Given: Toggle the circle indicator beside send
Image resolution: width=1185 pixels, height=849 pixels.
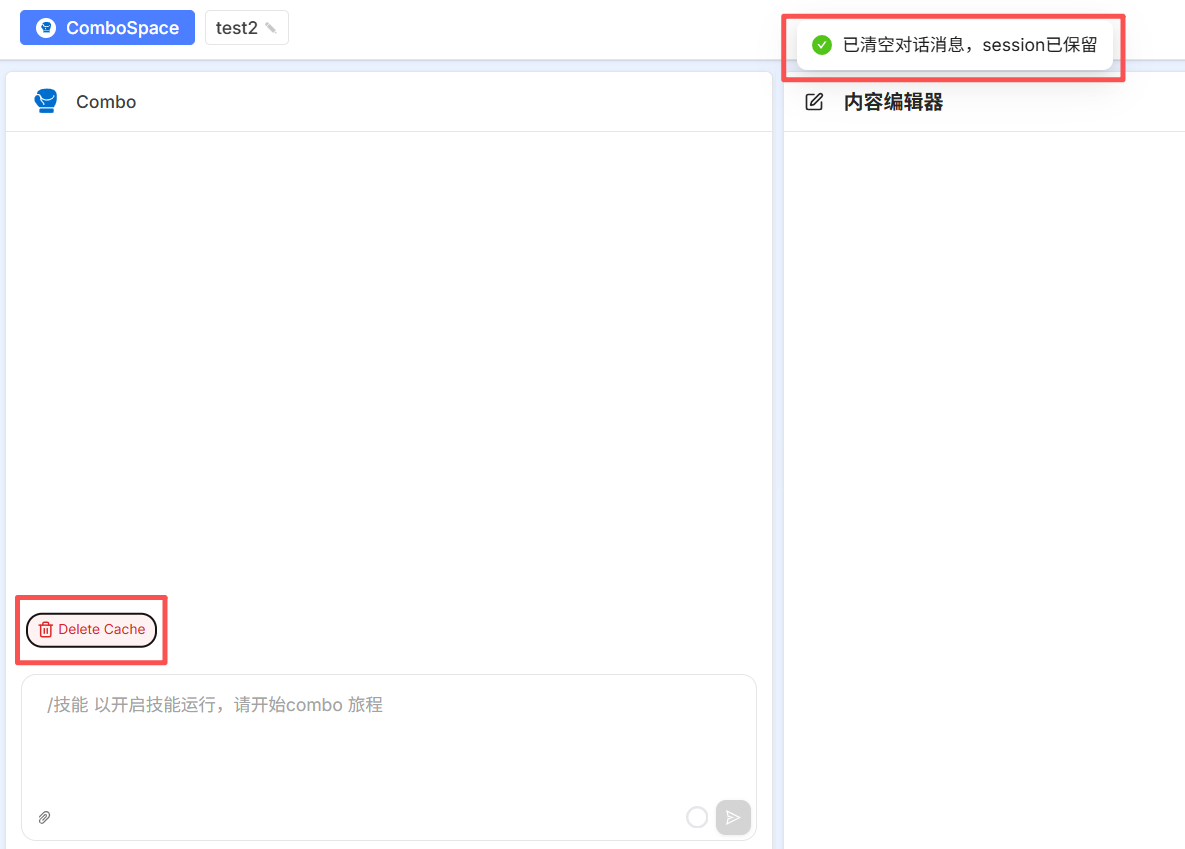Looking at the screenshot, I should pos(697,817).
